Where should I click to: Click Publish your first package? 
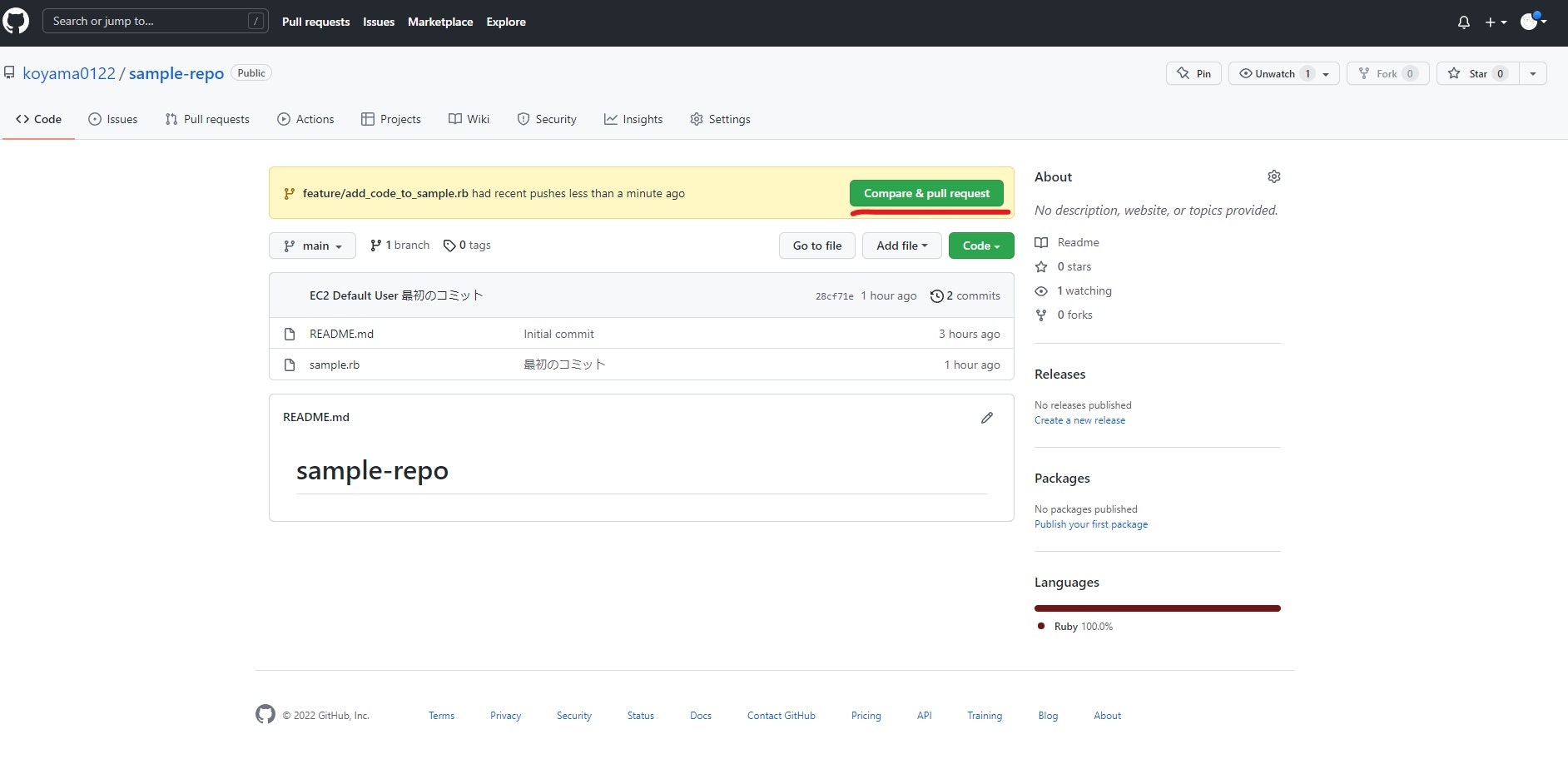[x=1091, y=524]
